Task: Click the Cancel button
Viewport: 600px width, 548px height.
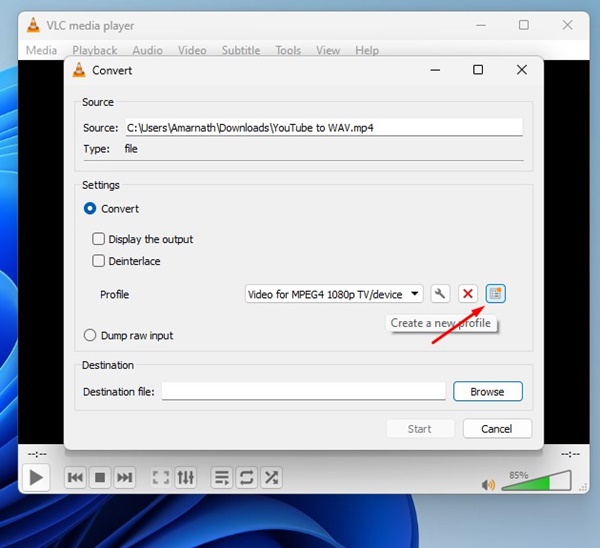Action: click(x=497, y=429)
